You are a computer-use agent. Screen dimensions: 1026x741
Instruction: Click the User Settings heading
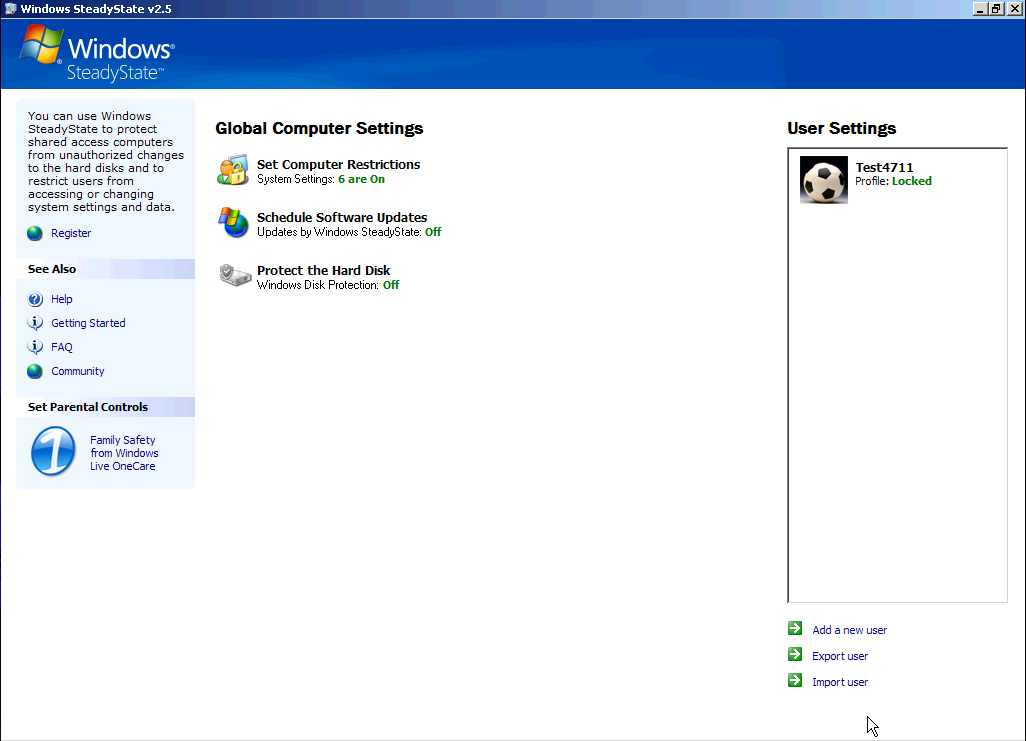click(841, 128)
